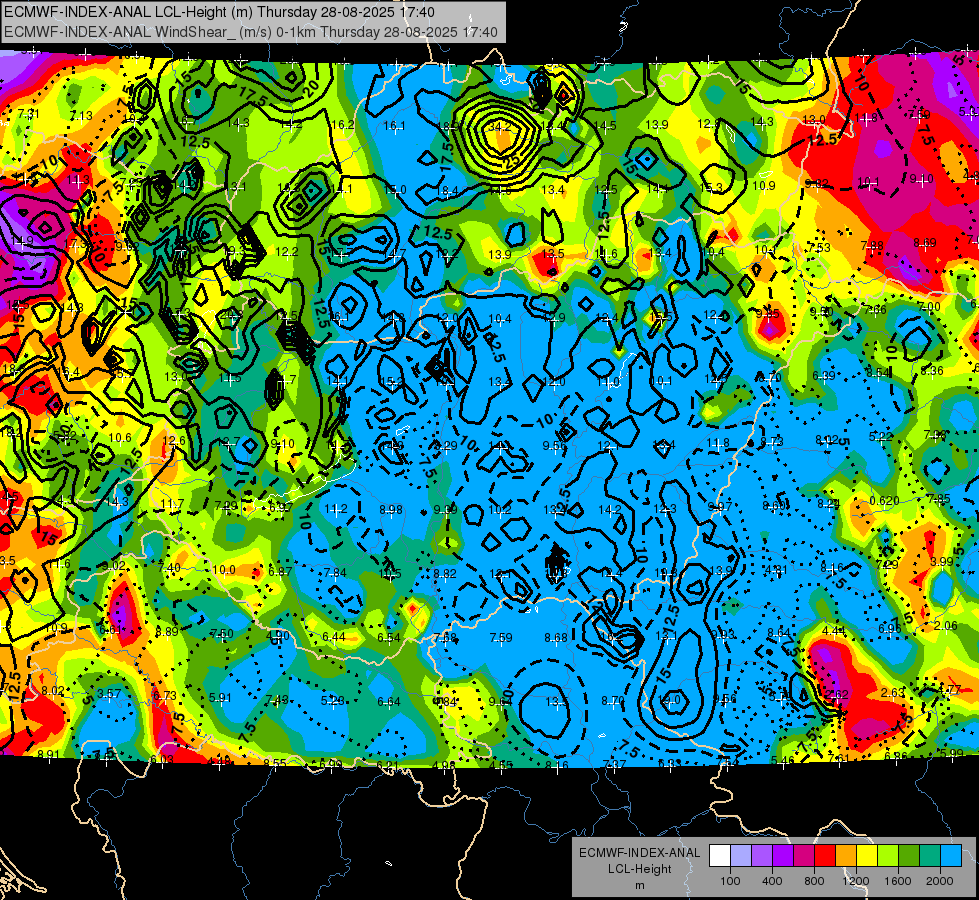The height and width of the screenshot is (900, 979).
Task: Click the grid value '5.46'
Action: 782,760
